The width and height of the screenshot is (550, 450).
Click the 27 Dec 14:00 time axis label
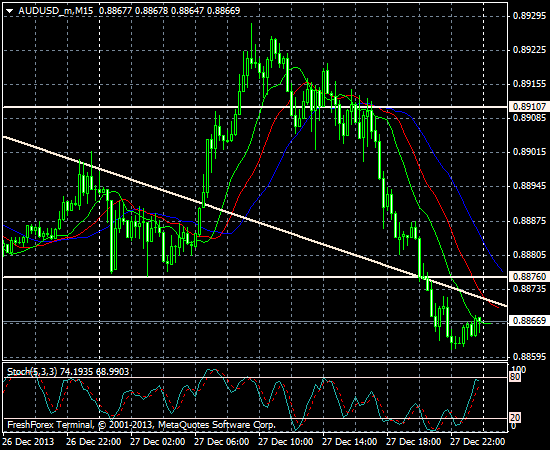[x=350, y=441]
